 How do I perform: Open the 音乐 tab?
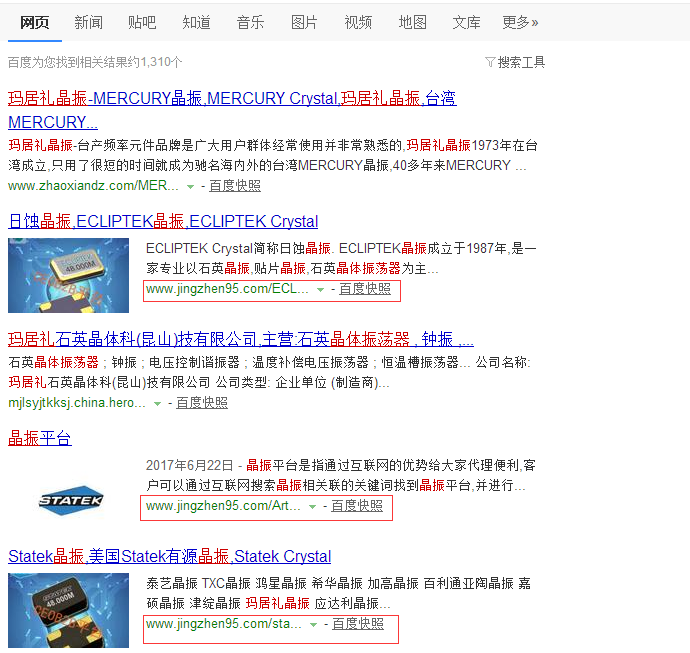pos(250,22)
